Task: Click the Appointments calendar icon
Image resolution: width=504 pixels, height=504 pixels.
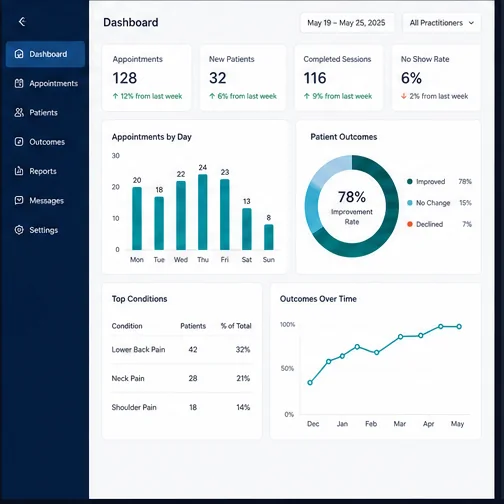Action: [19, 83]
